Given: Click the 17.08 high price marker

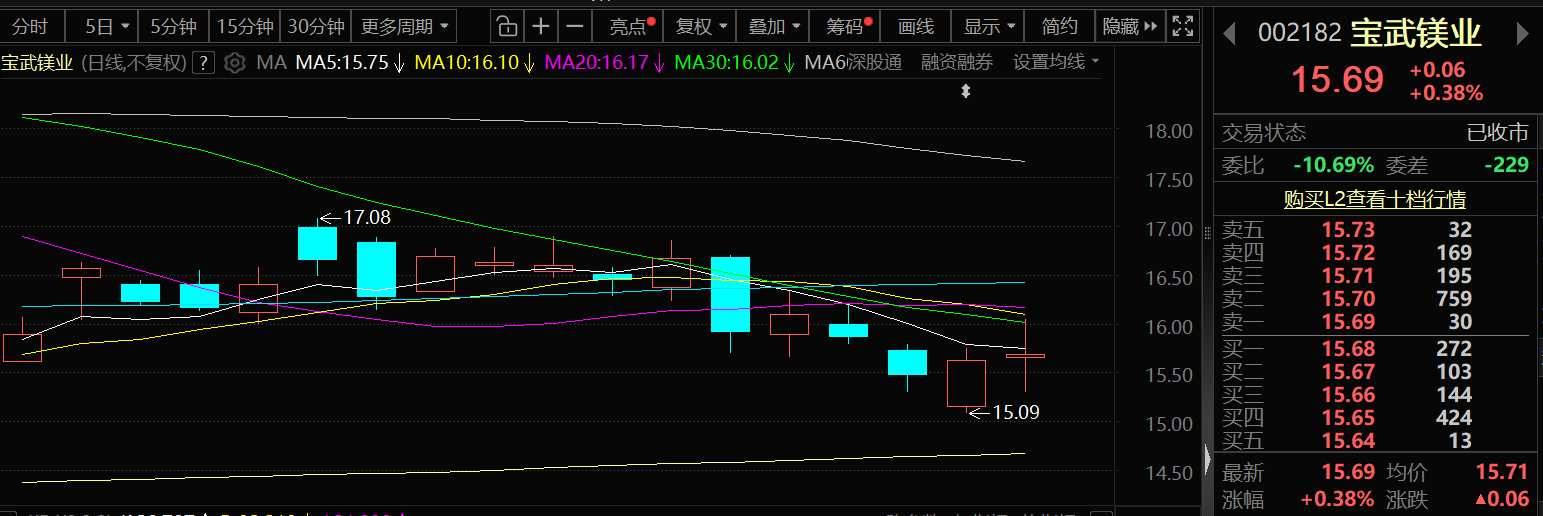Looking at the screenshot, I should [x=365, y=217].
